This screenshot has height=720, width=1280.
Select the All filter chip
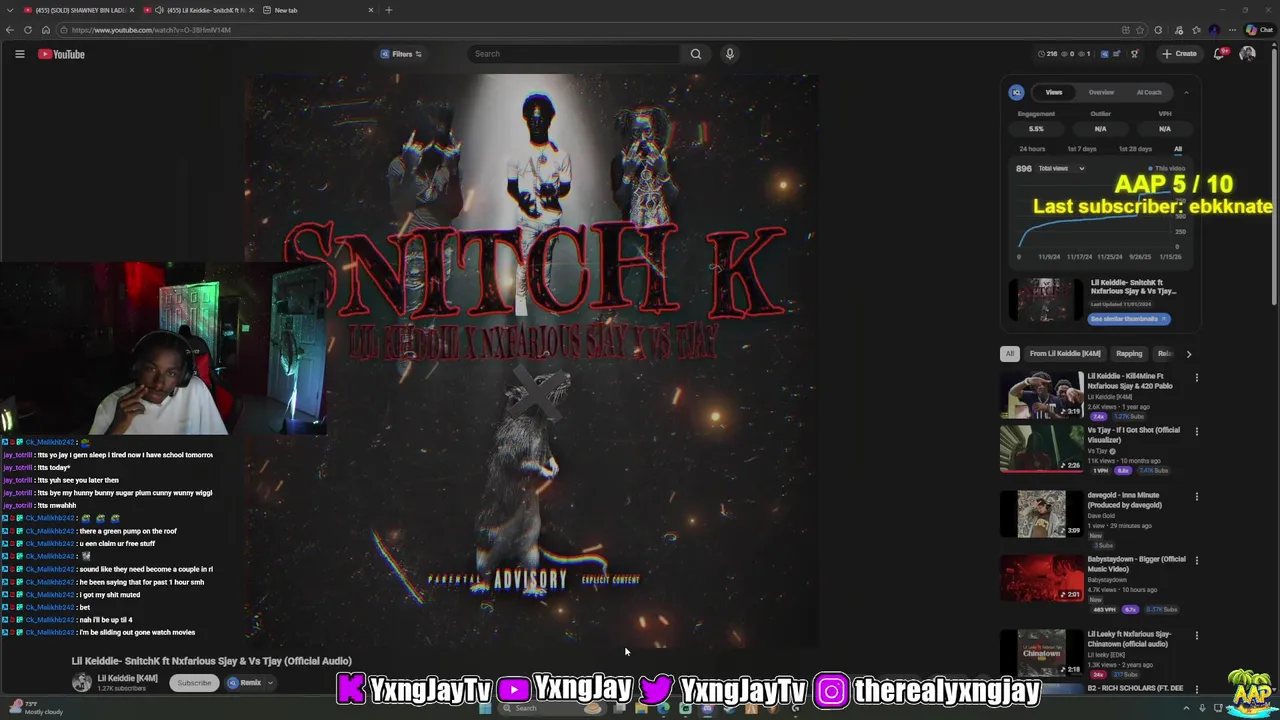[1009, 353]
